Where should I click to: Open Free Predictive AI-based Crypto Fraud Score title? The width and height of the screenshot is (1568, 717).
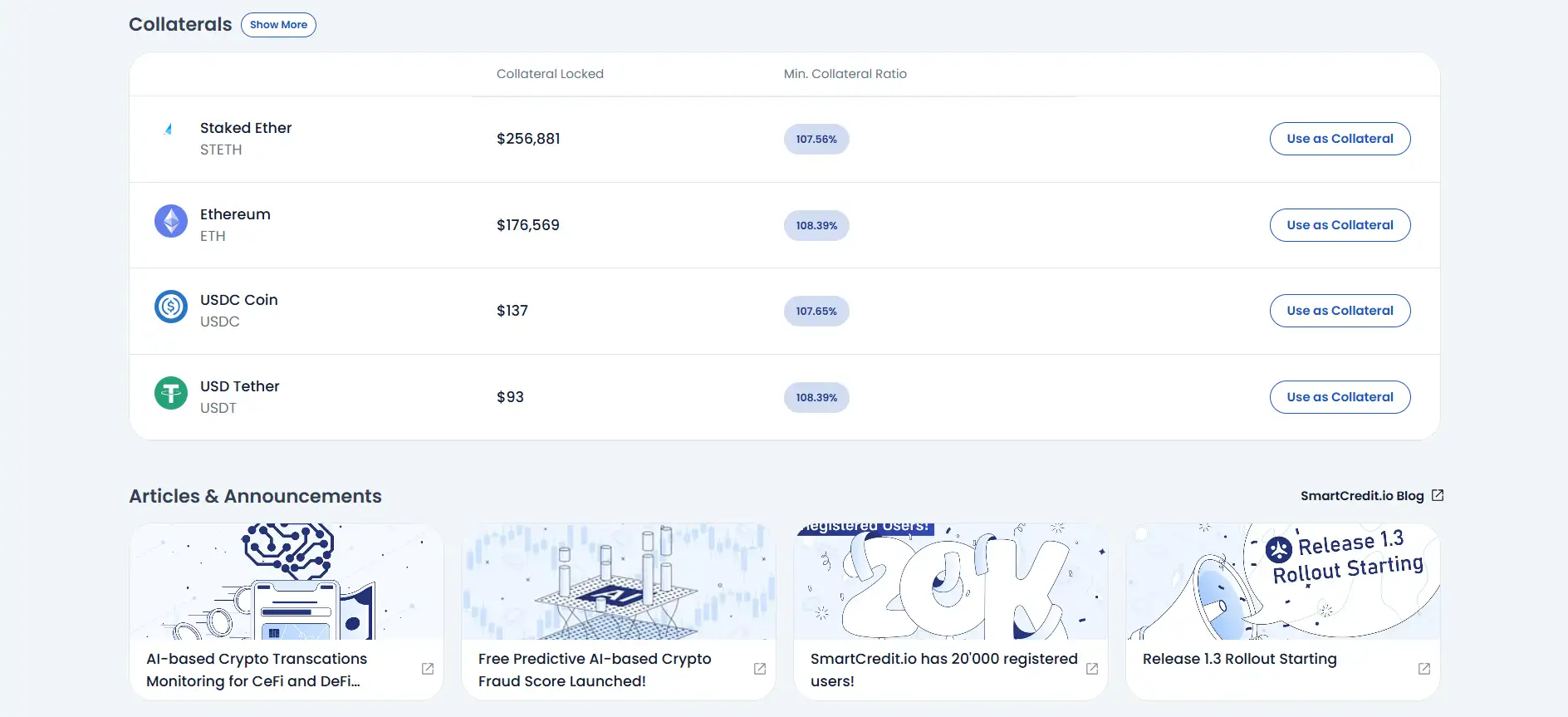(x=595, y=670)
